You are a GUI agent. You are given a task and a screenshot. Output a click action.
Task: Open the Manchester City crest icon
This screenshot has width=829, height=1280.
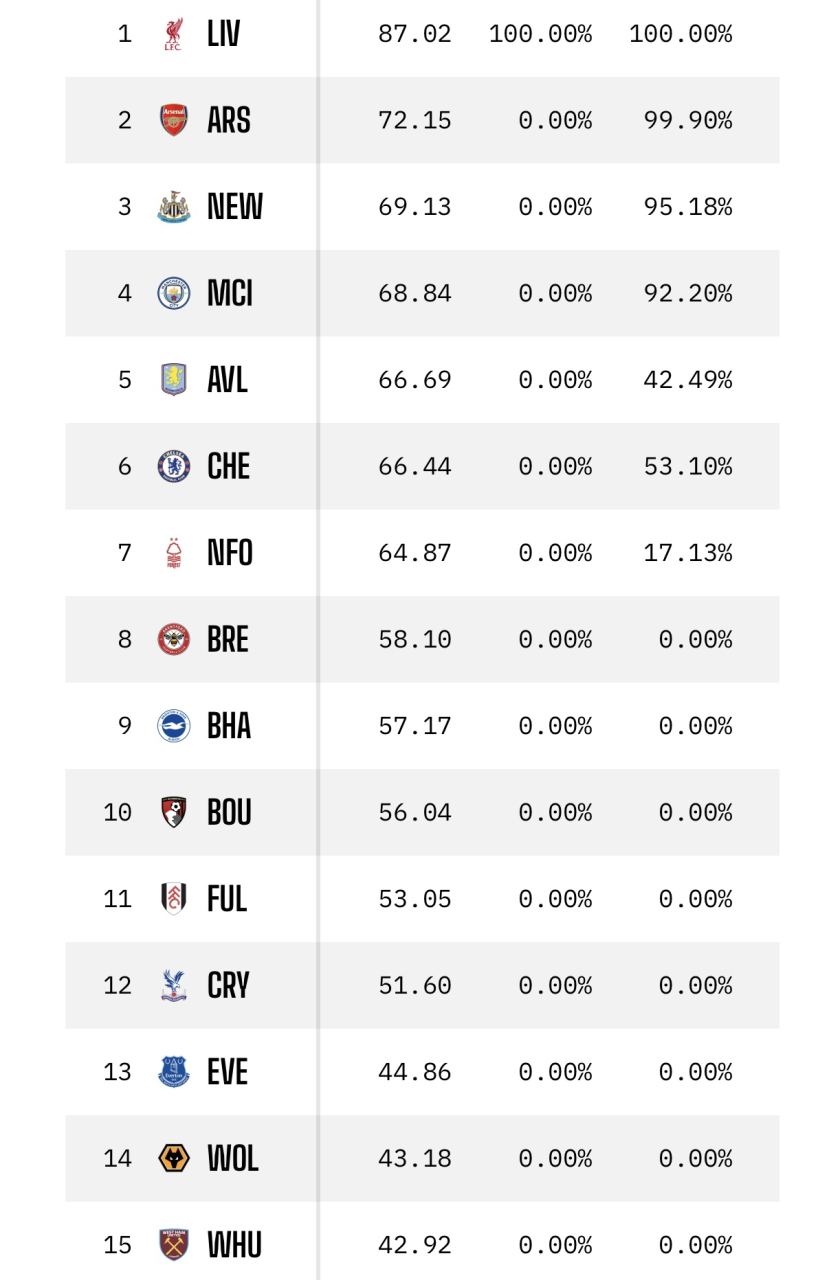point(174,293)
